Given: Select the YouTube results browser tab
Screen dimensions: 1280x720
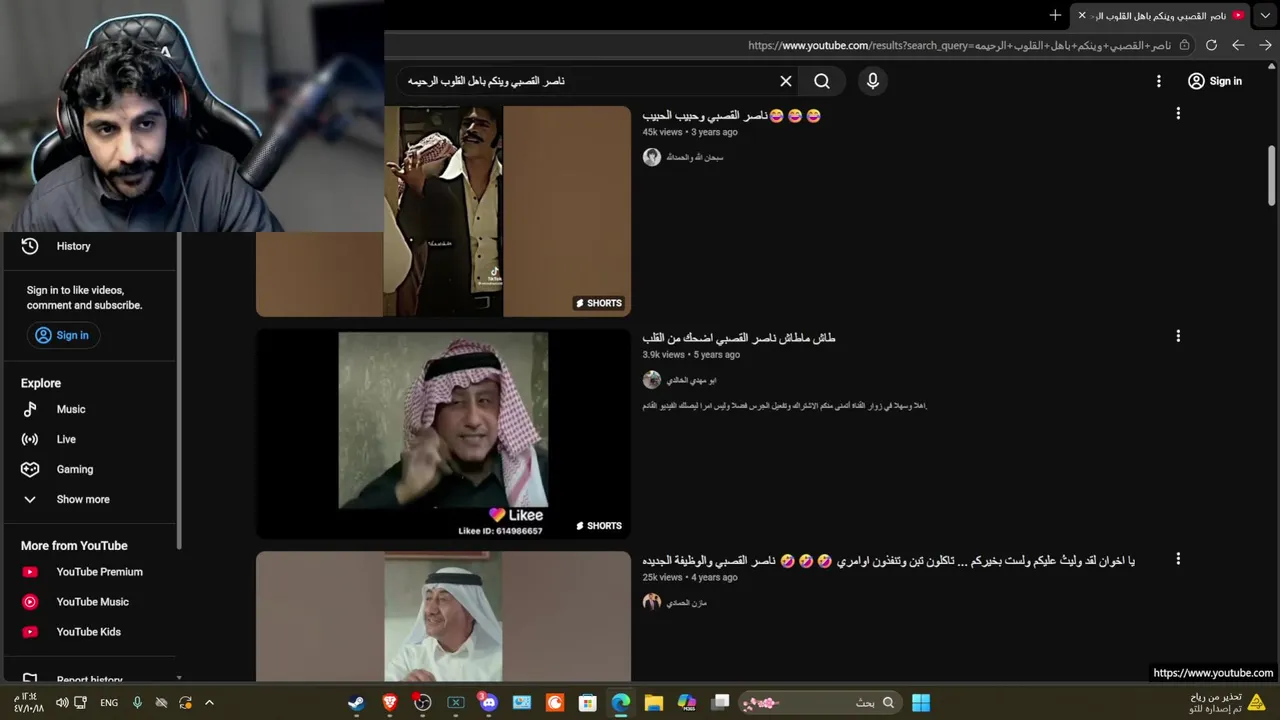Looking at the screenshot, I should tap(1162, 15).
